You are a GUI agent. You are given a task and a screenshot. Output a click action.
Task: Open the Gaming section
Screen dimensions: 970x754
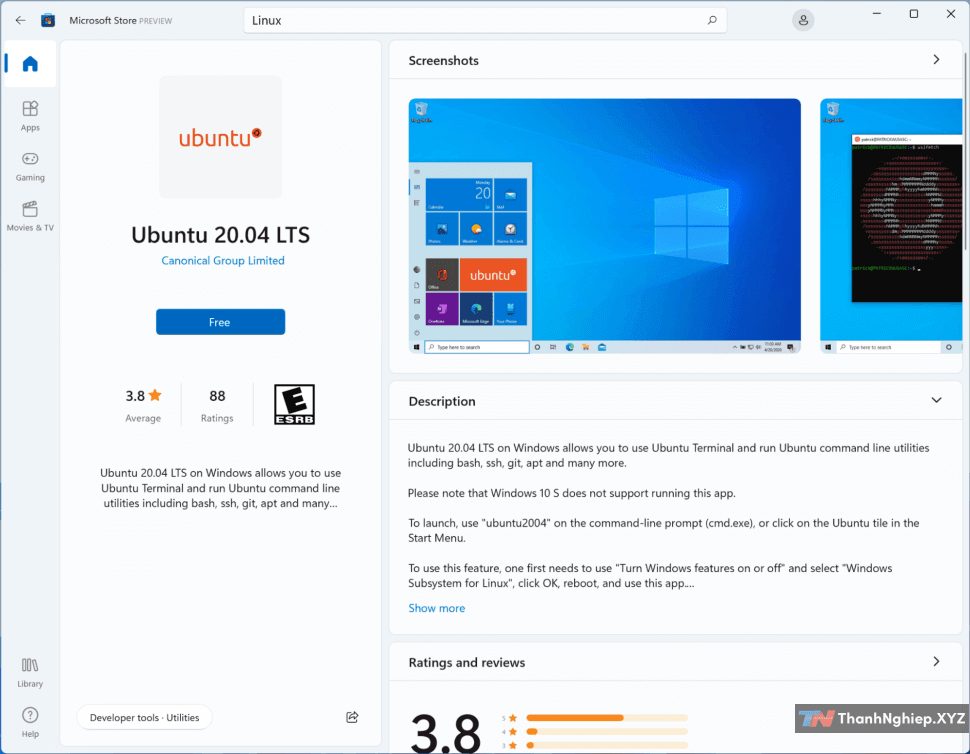[x=30, y=166]
